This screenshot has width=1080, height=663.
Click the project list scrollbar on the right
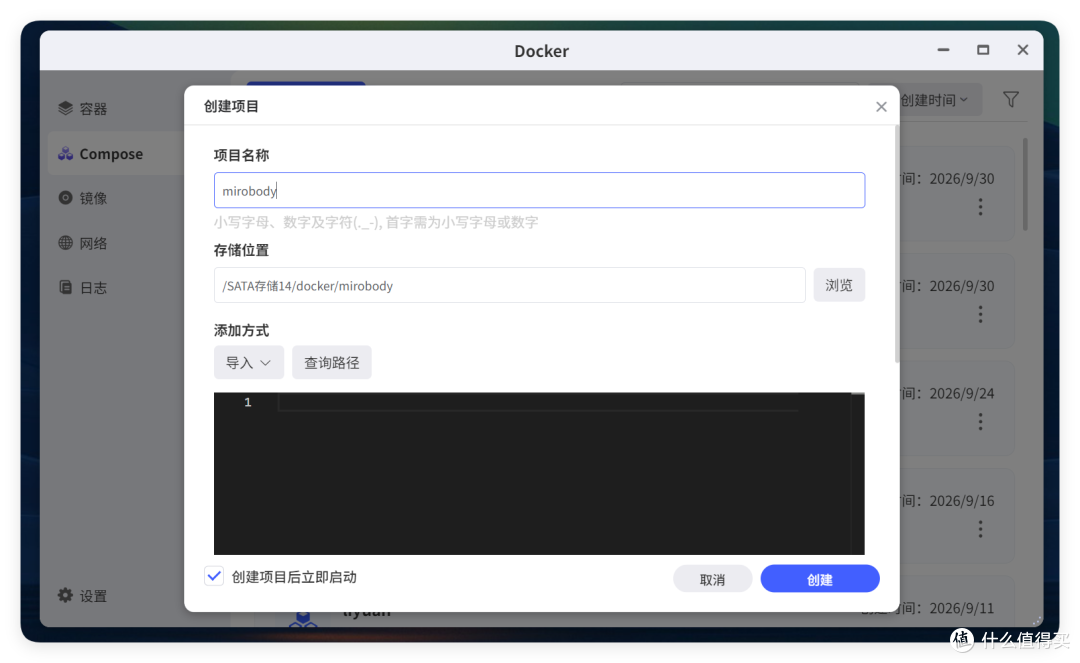click(x=1025, y=185)
